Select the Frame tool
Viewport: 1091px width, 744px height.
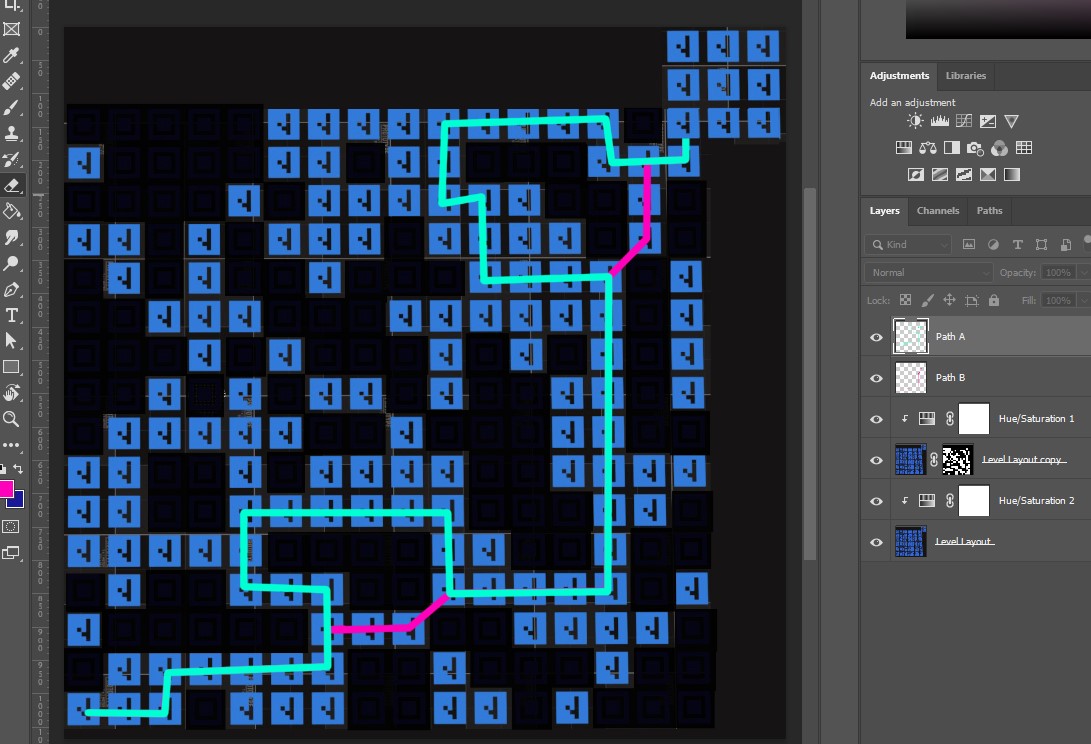[x=11, y=29]
